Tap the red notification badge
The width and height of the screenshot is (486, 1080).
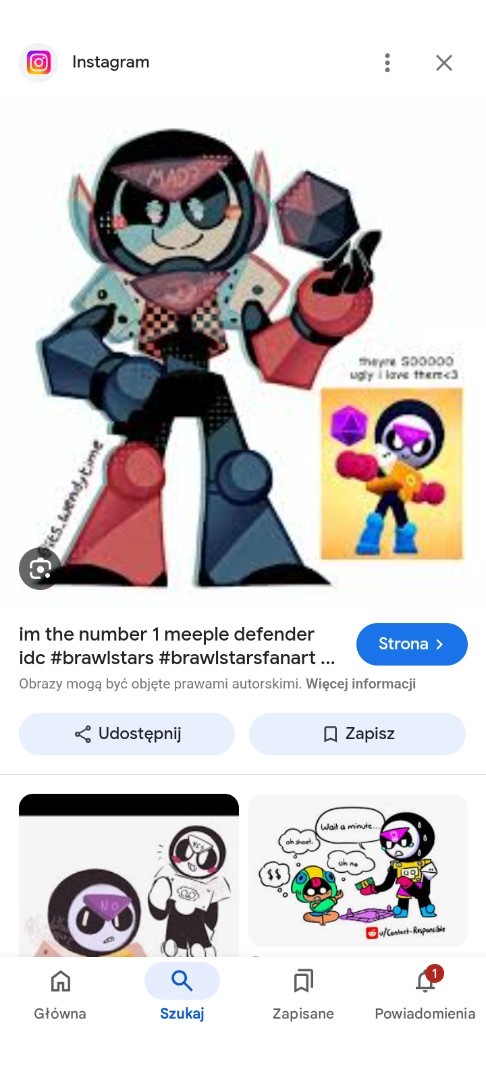pos(434,973)
